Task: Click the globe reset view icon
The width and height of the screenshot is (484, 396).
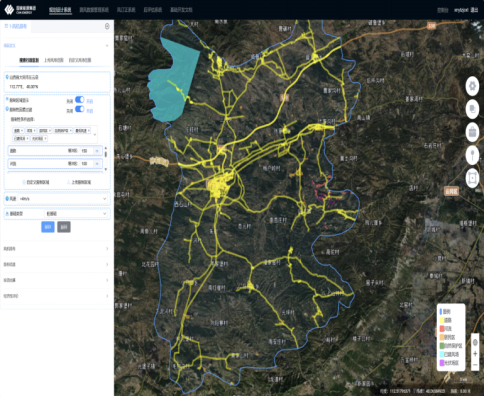Action: pos(475,342)
